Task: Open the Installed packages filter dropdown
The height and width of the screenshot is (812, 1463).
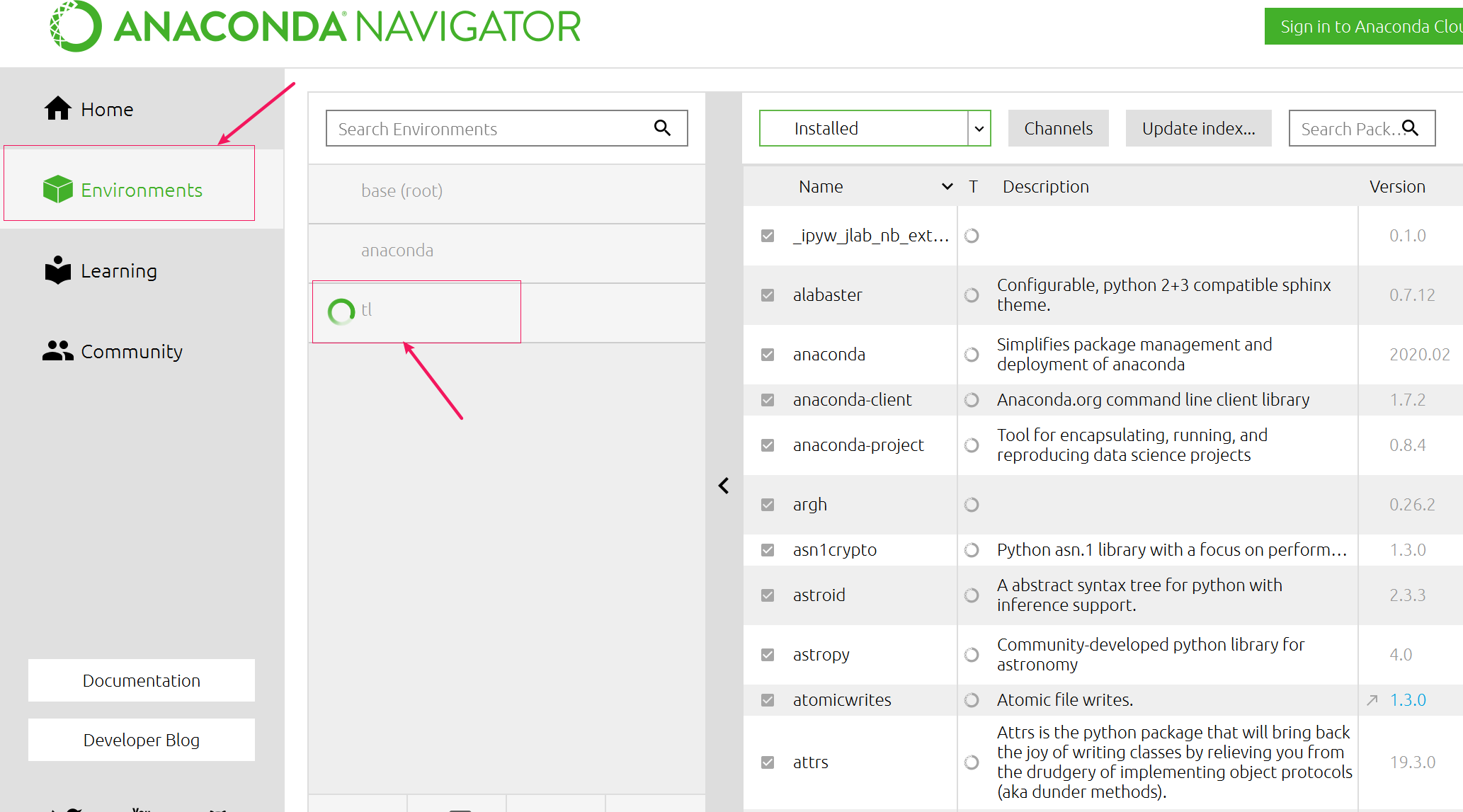Action: [x=979, y=128]
